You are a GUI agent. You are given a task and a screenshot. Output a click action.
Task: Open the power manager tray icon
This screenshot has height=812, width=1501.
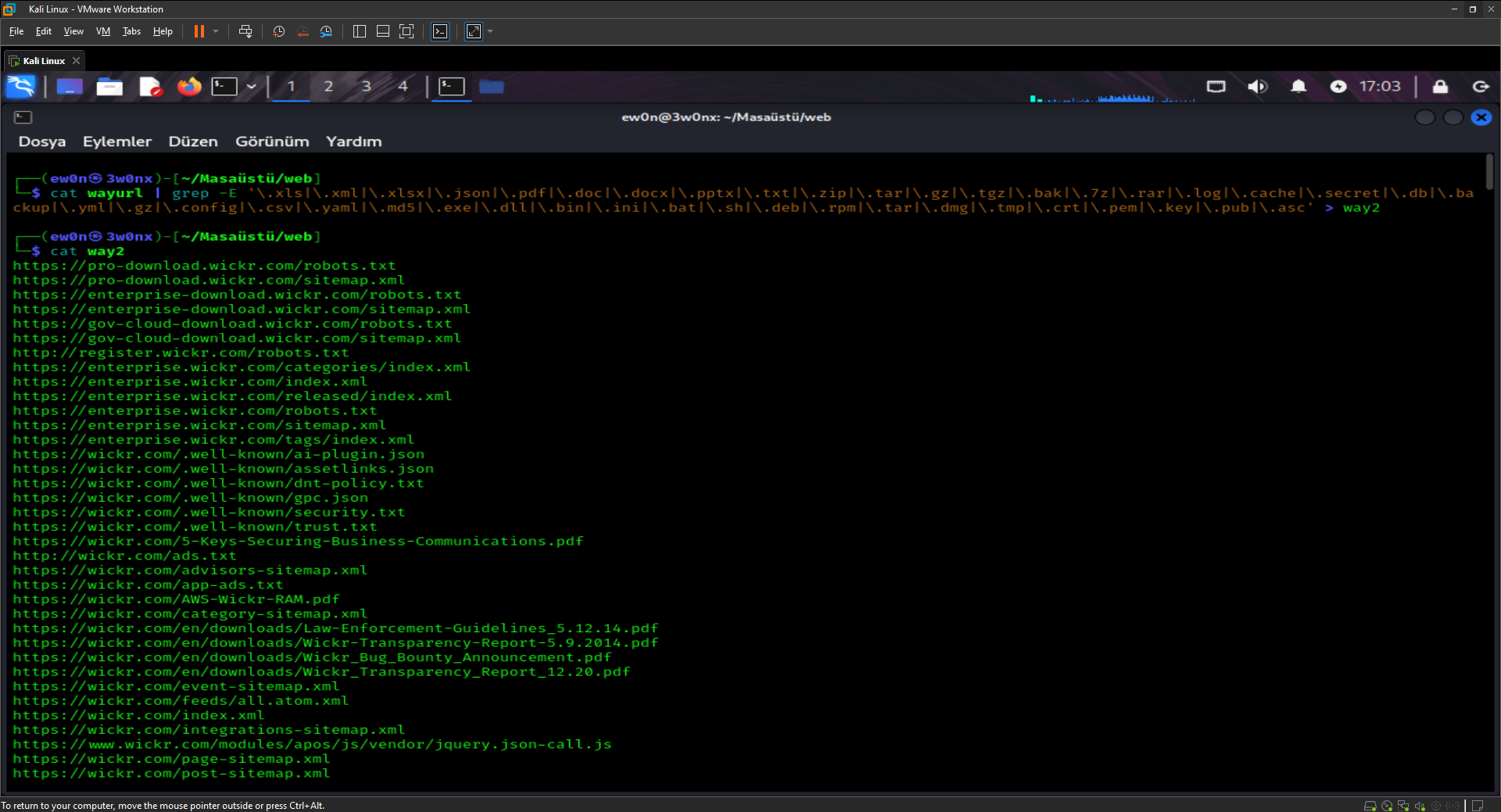(x=1338, y=86)
